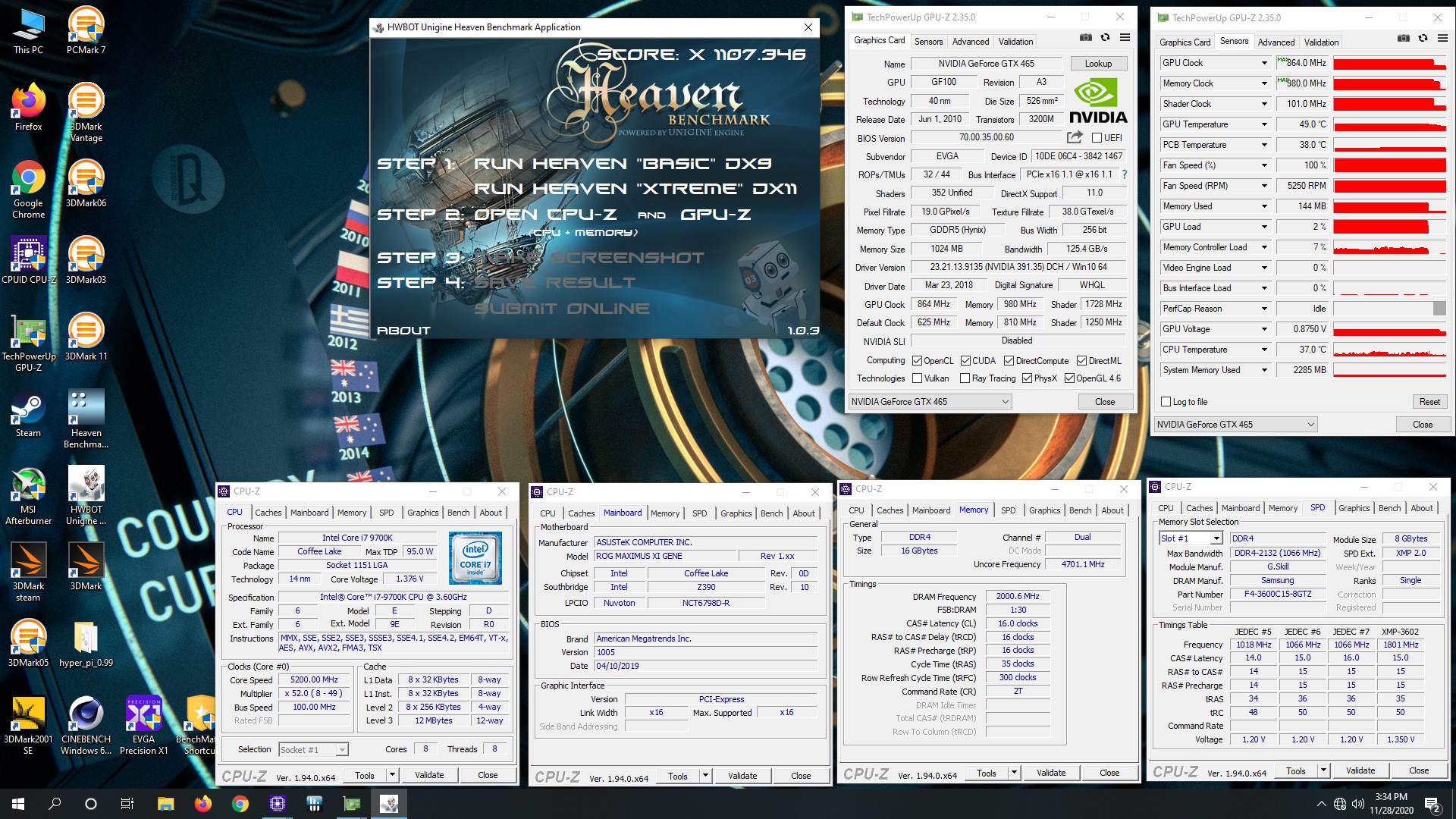Image resolution: width=1456 pixels, height=819 pixels.
Task: Open the Tools dropdown arrow in CPU-Z Mainboard window
Action: [704, 776]
